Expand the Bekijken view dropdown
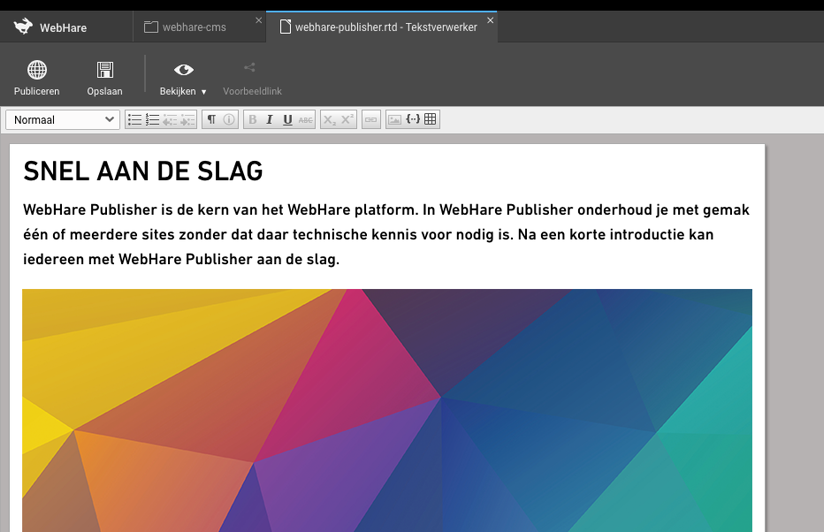Viewport: 824px width, 532px height. pos(184,78)
